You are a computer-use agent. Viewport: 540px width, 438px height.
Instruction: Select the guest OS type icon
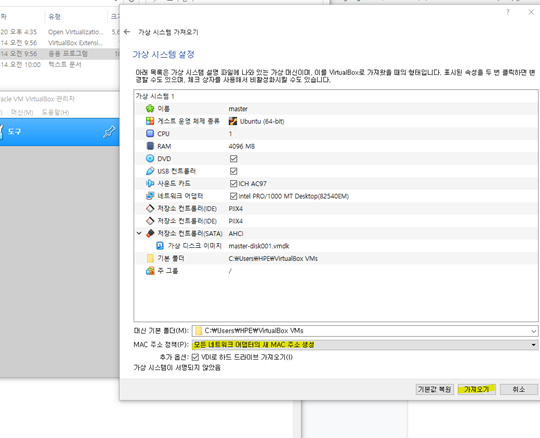pyautogui.click(x=150, y=121)
